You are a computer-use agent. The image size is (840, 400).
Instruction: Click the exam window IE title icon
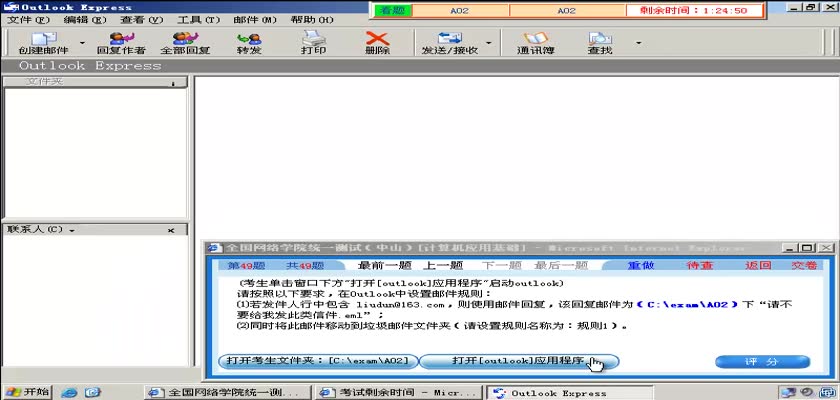point(215,248)
